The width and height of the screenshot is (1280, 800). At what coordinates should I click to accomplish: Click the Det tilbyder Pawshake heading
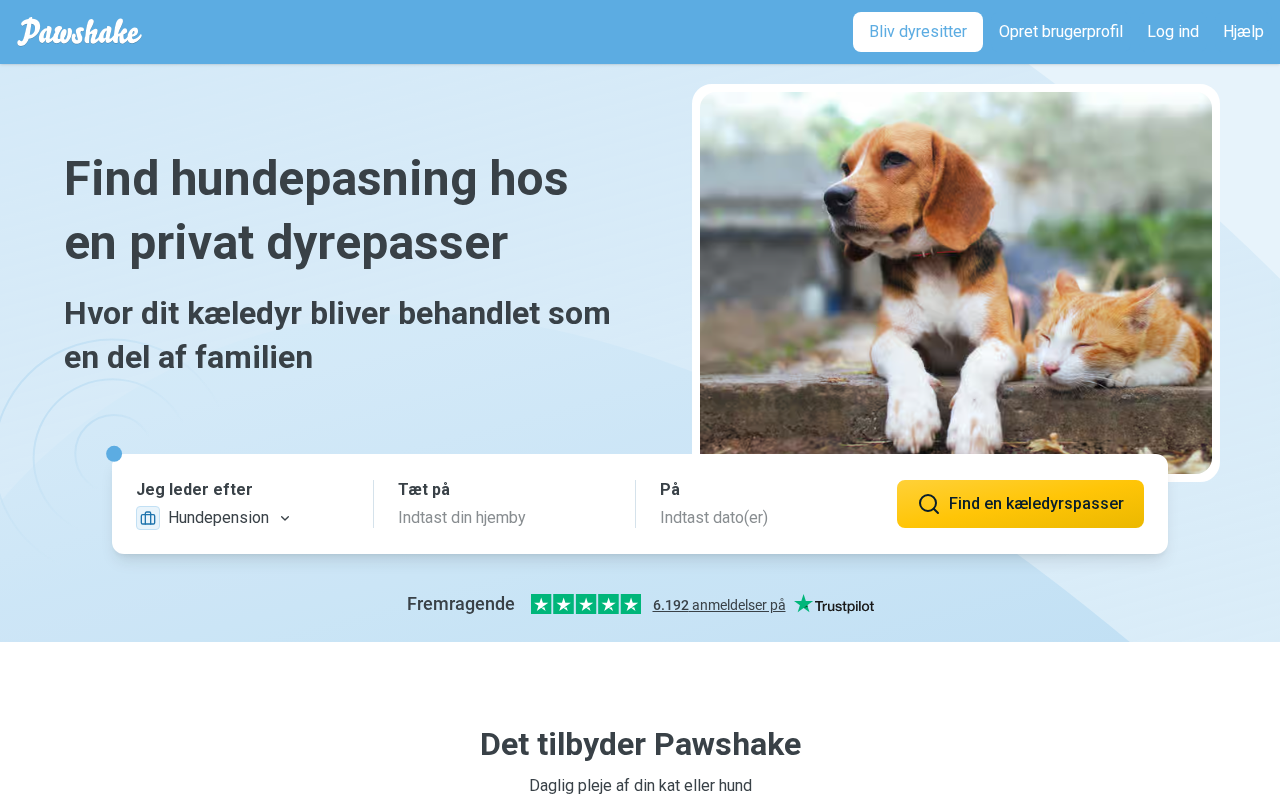coord(640,744)
